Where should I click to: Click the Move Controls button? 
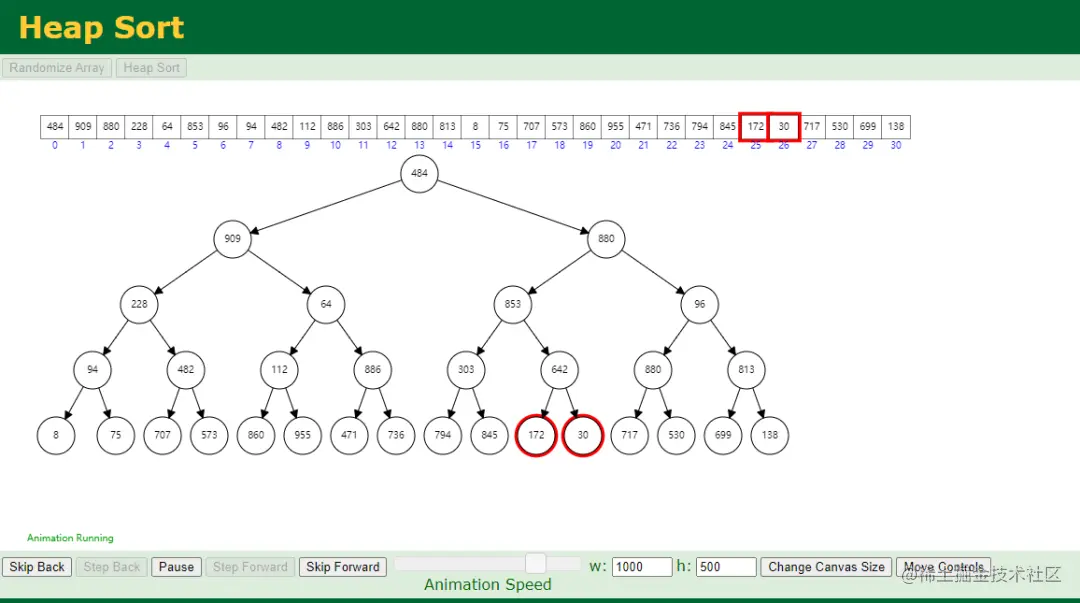coord(943,566)
